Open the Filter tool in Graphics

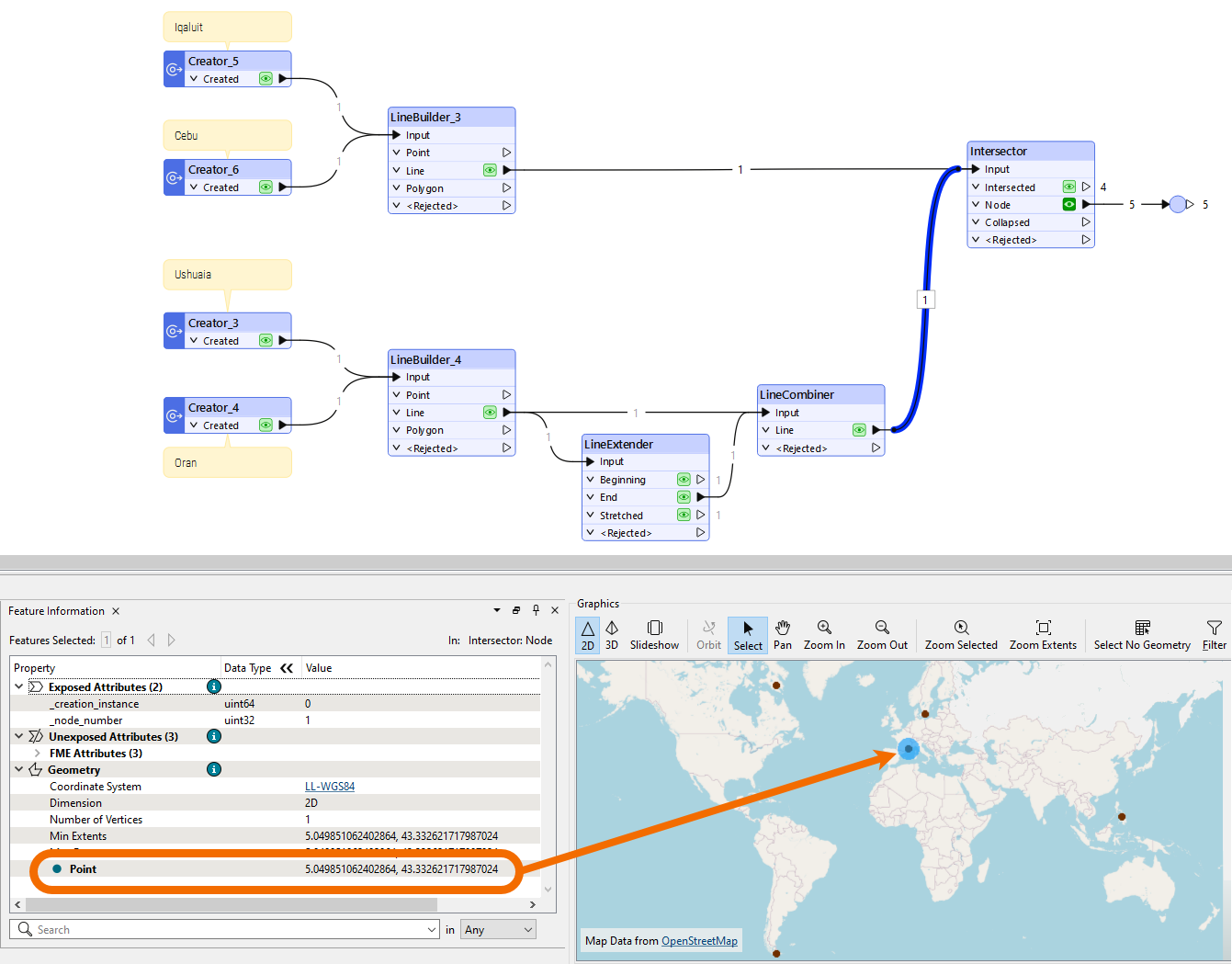1214,634
